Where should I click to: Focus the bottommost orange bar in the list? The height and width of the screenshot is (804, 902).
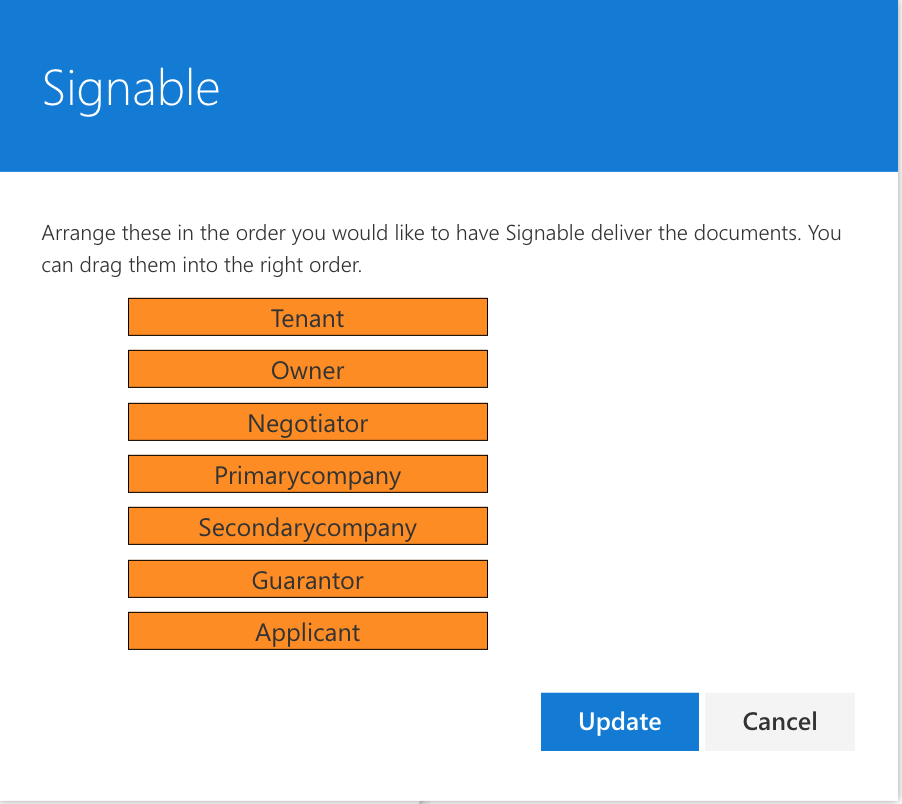tap(308, 631)
